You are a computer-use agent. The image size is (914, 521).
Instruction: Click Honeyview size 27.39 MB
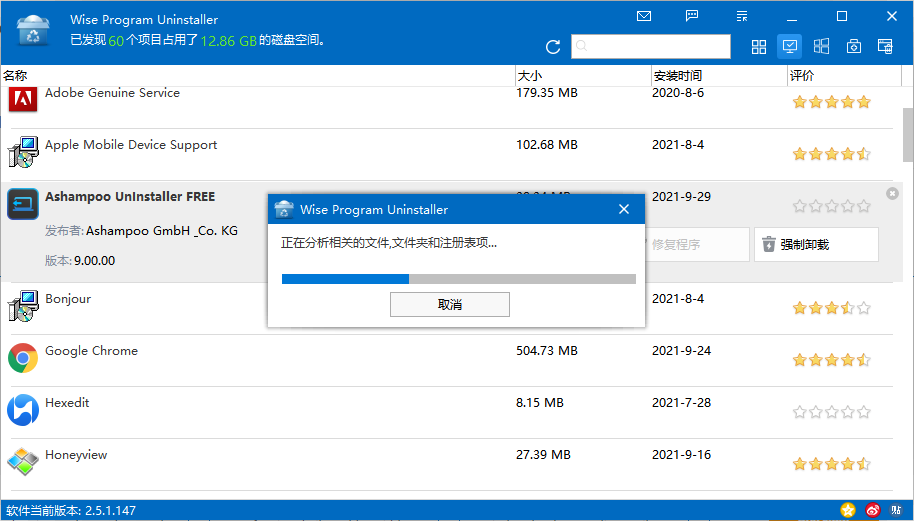(543, 455)
